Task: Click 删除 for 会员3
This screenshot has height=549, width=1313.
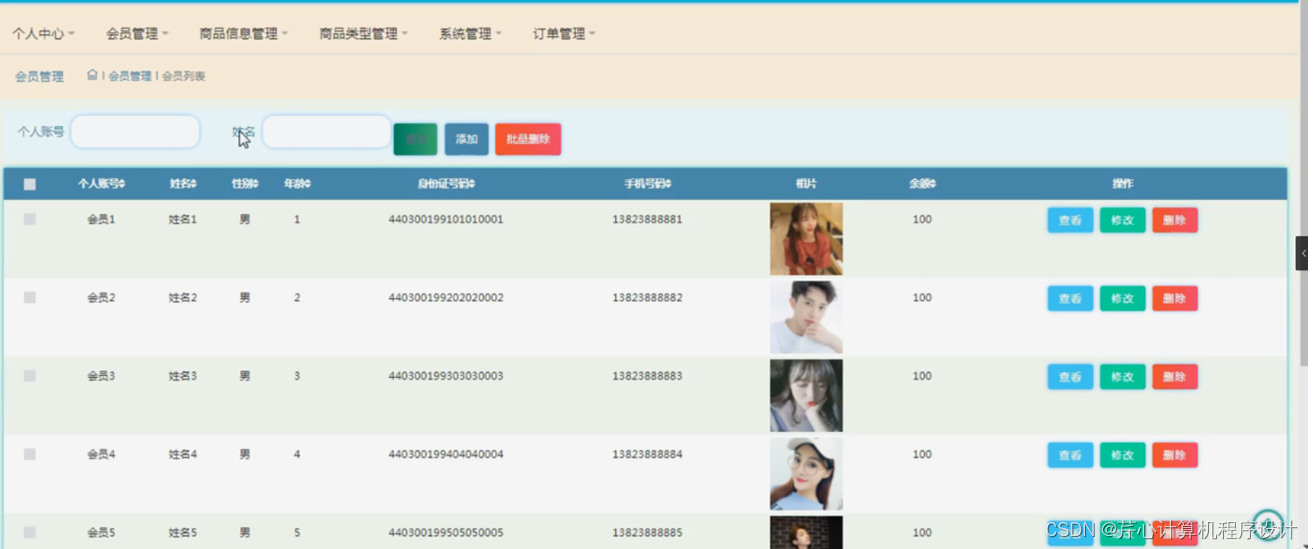Action: (1175, 377)
